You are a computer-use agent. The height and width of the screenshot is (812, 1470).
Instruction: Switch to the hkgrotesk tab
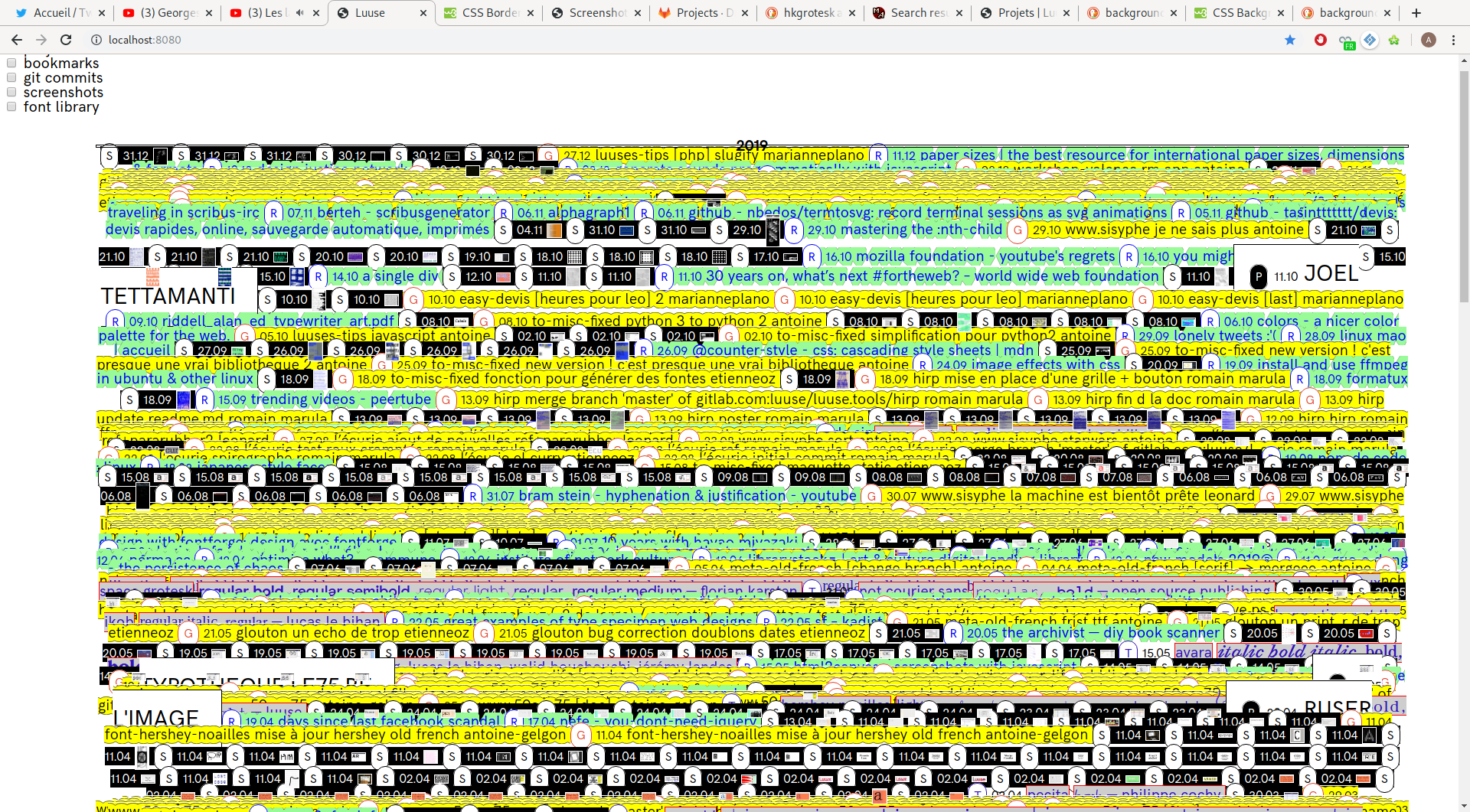tap(808, 13)
